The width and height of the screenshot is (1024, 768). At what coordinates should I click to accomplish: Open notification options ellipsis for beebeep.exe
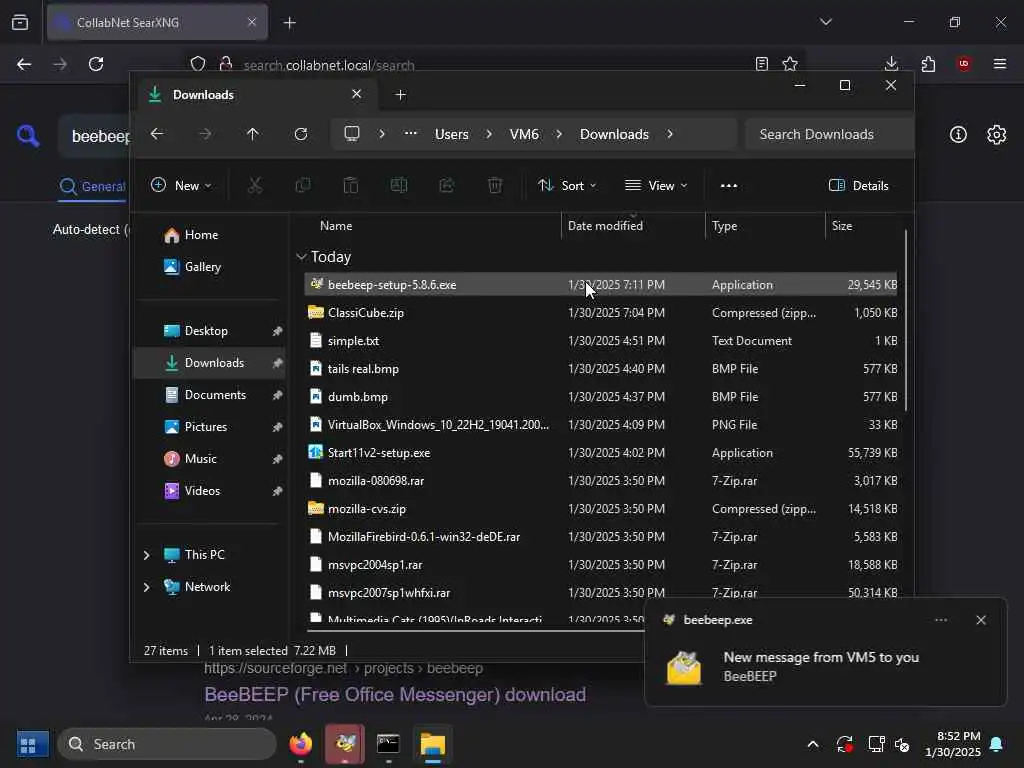(x=941, y=620)
